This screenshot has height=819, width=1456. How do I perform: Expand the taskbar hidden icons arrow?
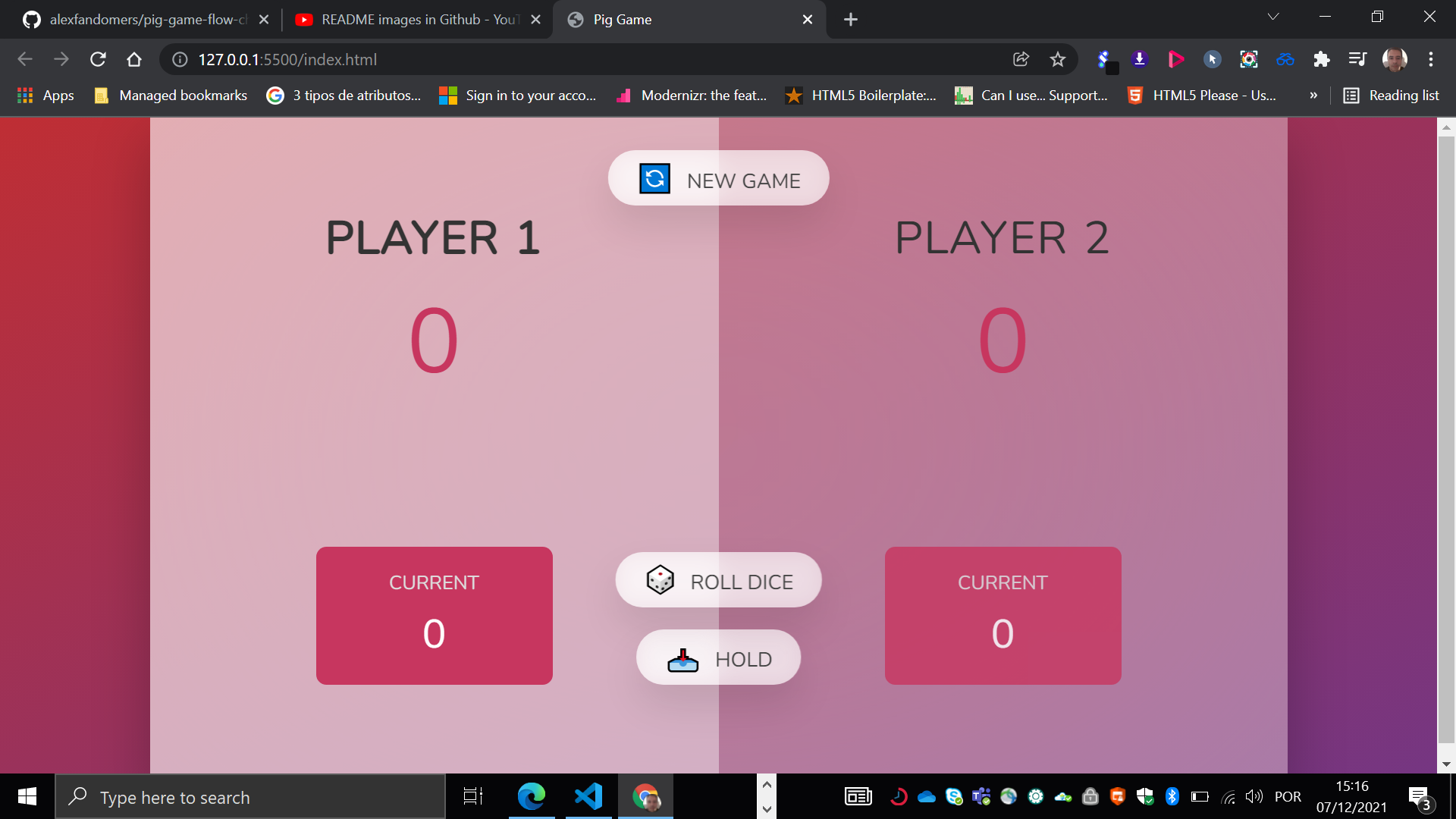point(767,786)
